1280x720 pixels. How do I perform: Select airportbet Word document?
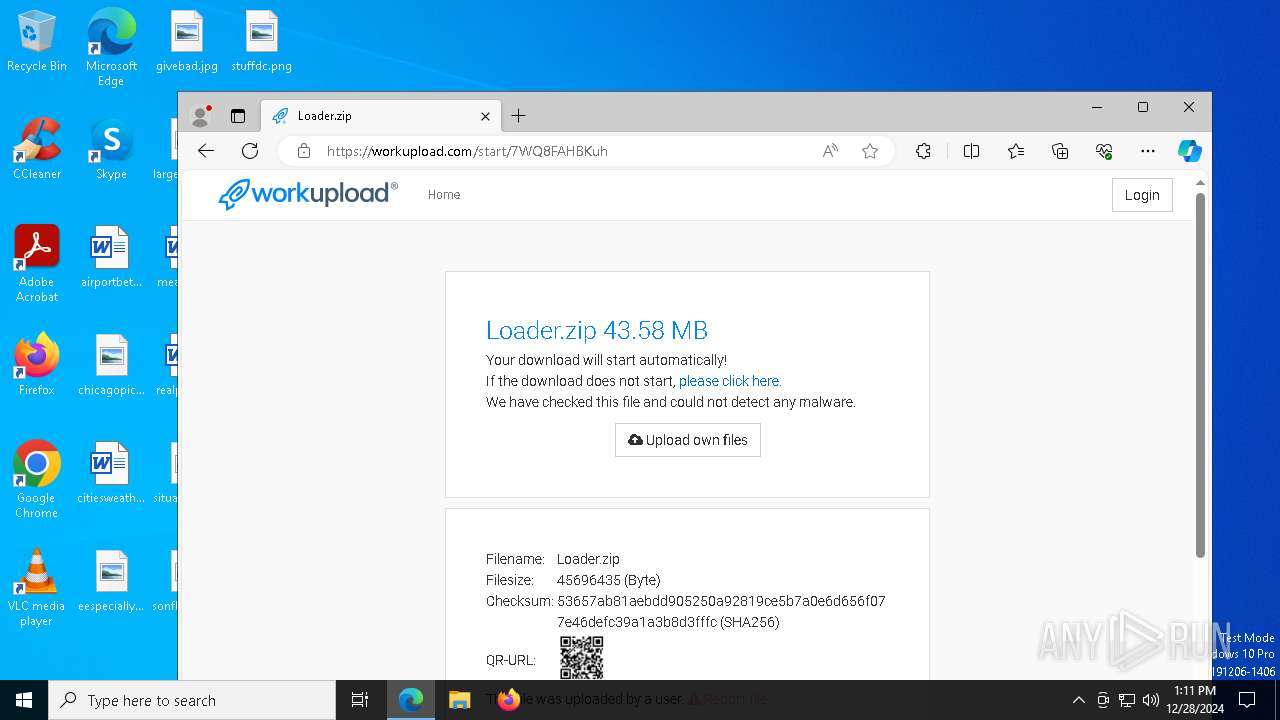(x=111, y=258)
